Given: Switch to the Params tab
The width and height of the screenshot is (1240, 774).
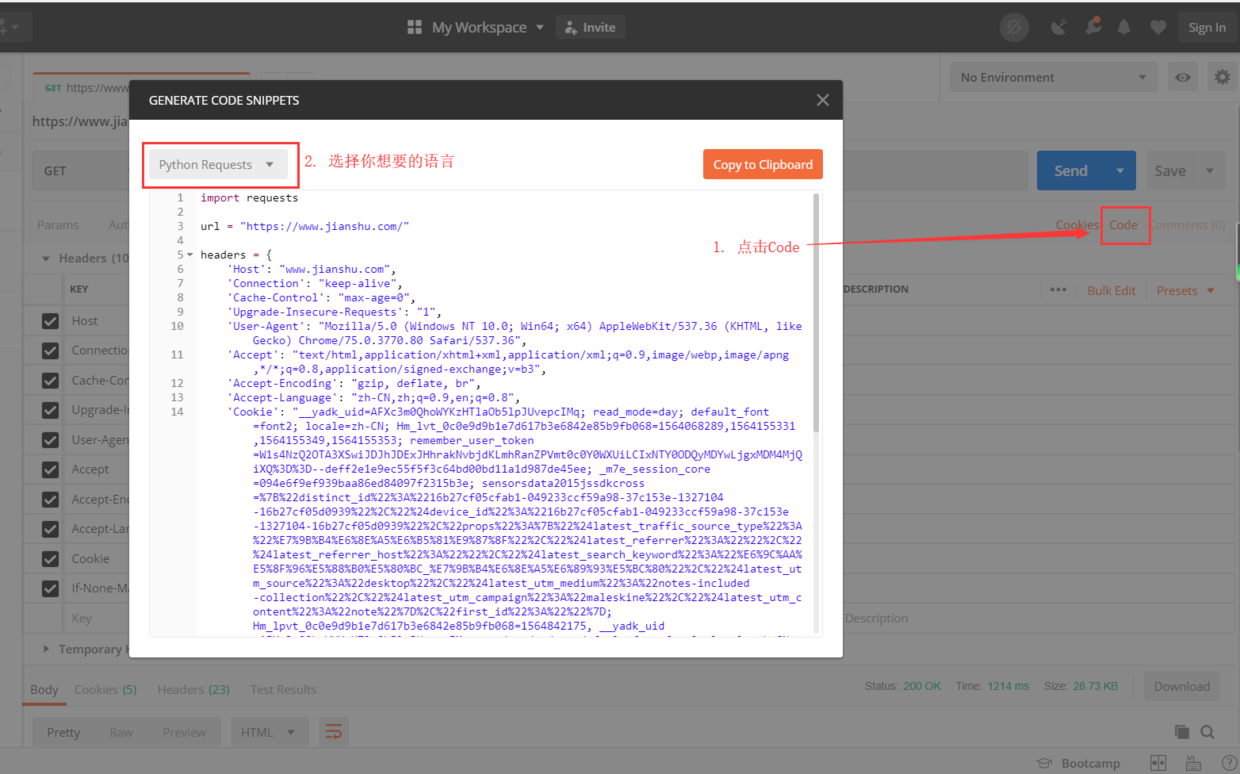Looking at the screenshot, I should (x=58, y=225).
